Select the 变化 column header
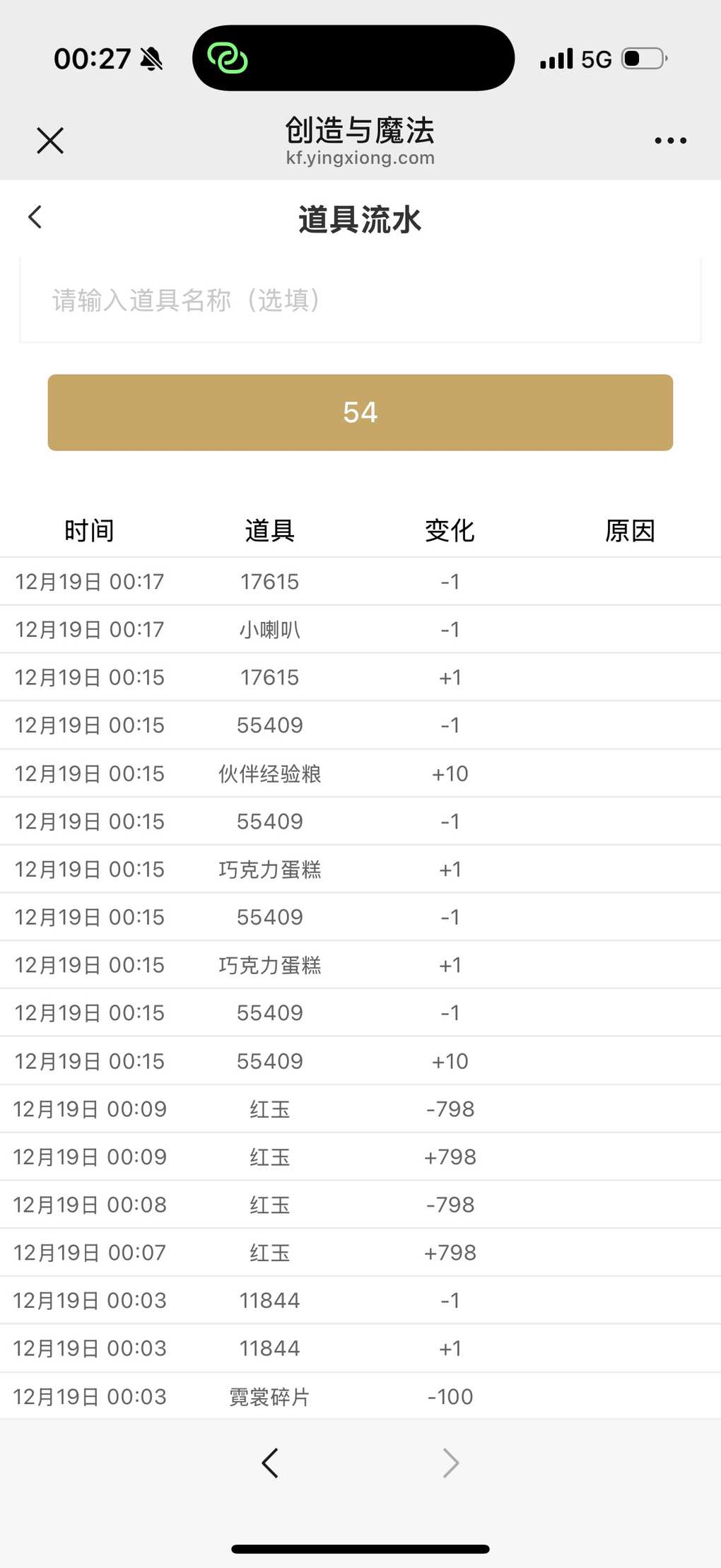This screenshot has height=1568, width=721. pos(450,530)
